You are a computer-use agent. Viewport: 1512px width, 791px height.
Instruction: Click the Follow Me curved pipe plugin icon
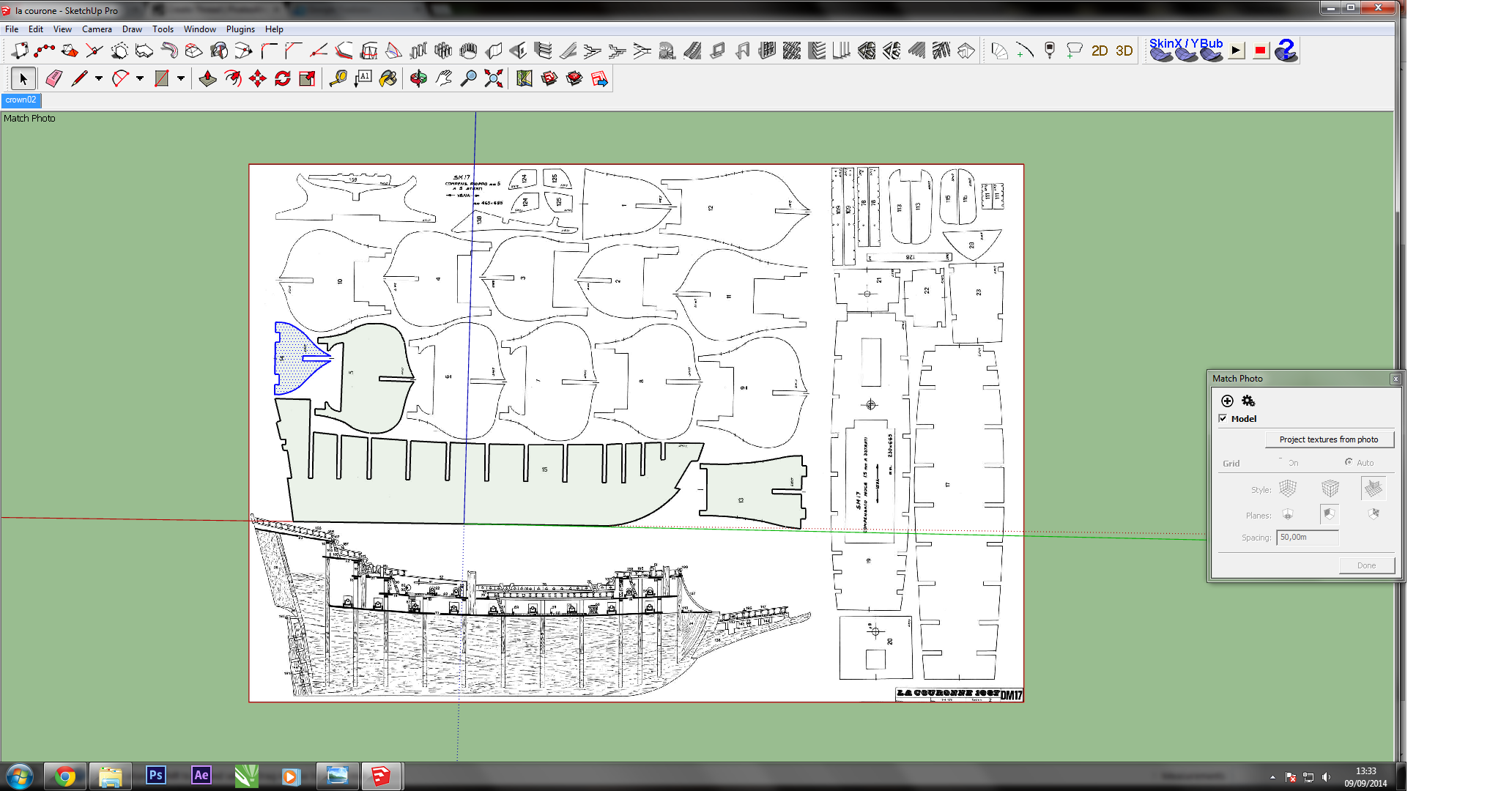[x=169, y=51]
